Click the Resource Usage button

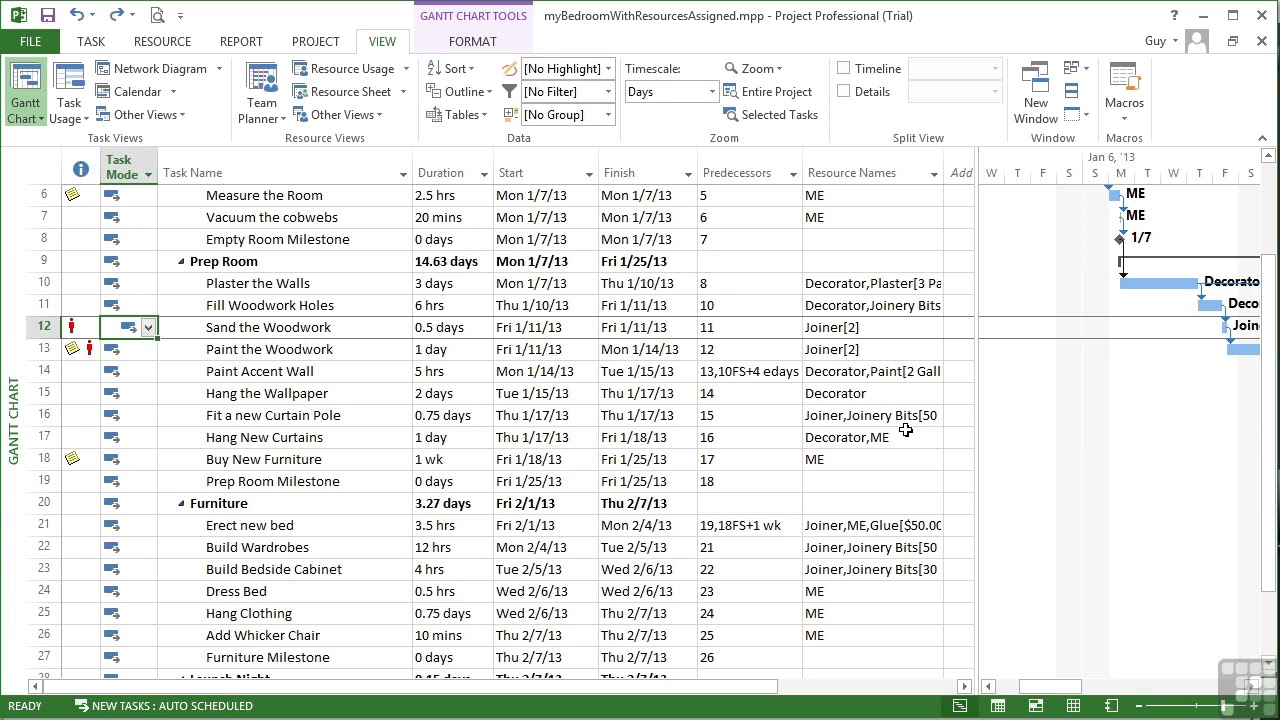343,68
